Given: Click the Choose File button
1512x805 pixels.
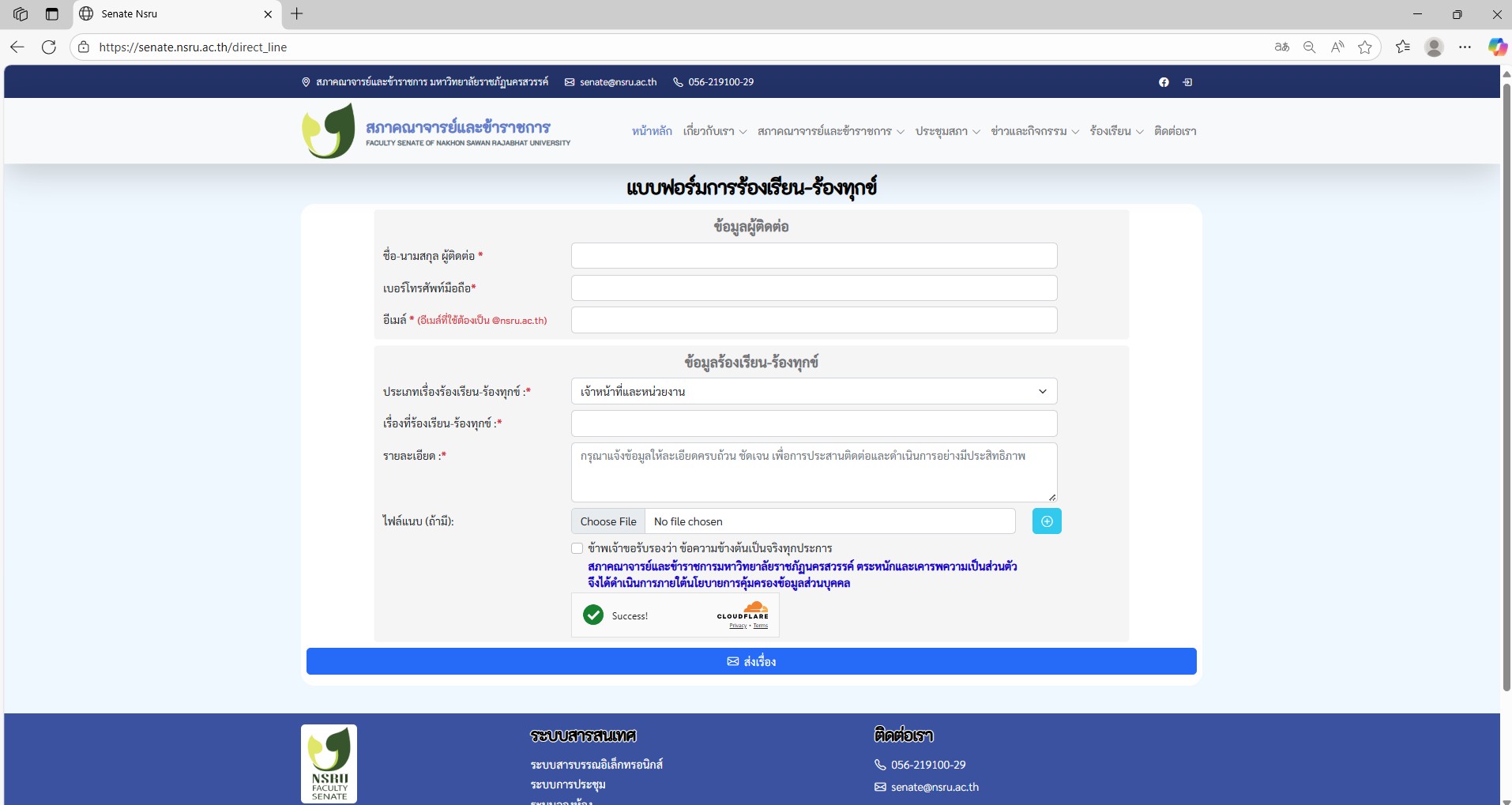Looking at the screenshot, I should point(608,521).
